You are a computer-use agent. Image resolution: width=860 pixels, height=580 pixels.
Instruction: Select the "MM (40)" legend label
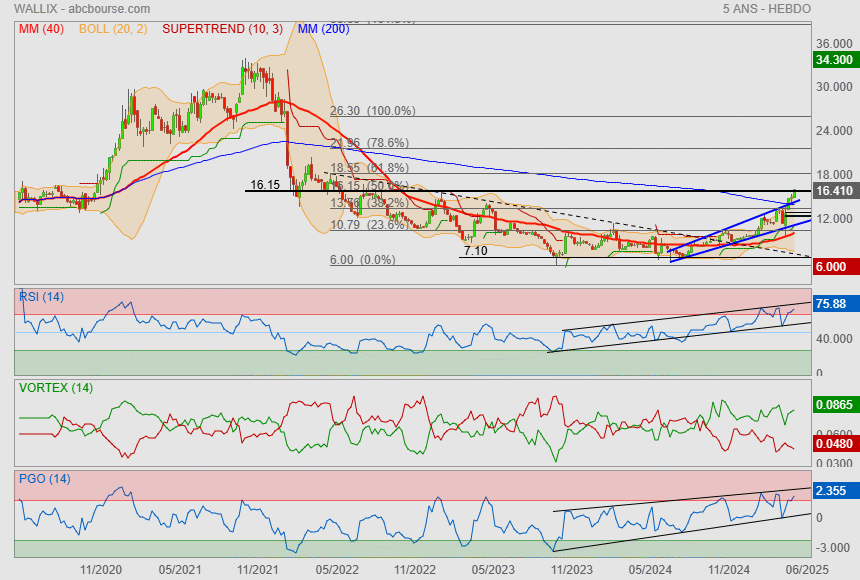(41, 29)
